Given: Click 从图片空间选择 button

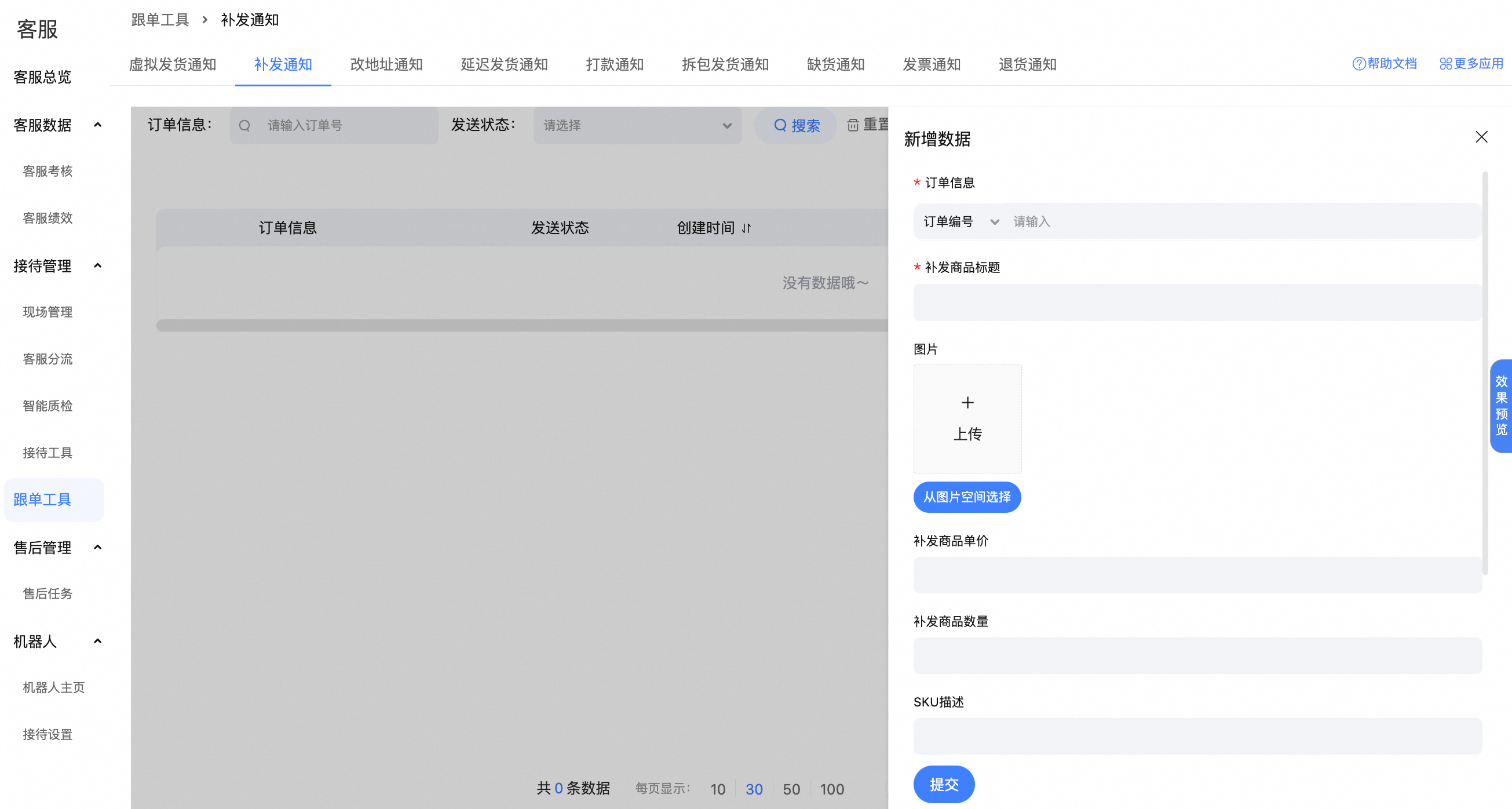Looking at the screenshot, I should click(x=967, y=497).
